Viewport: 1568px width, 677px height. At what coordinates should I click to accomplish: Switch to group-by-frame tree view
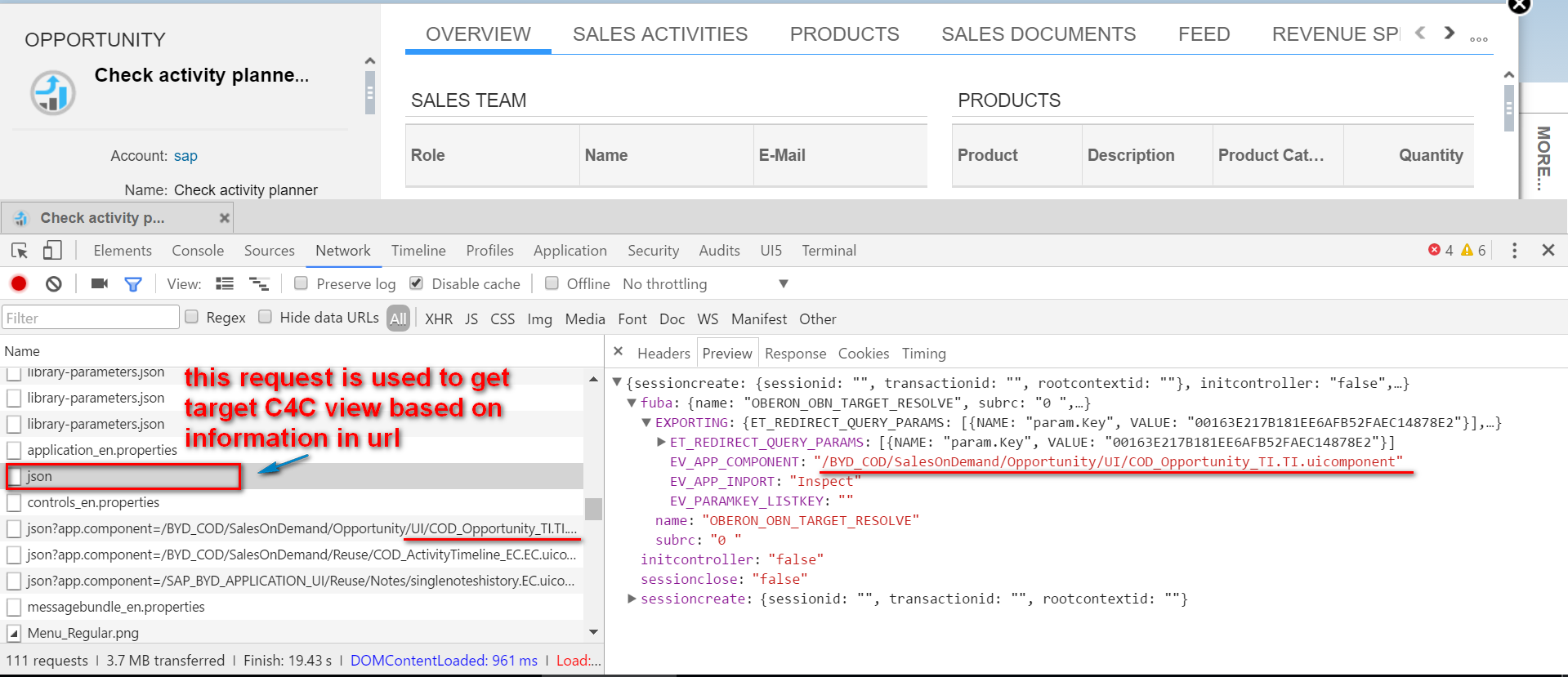[x=259, y=283]
